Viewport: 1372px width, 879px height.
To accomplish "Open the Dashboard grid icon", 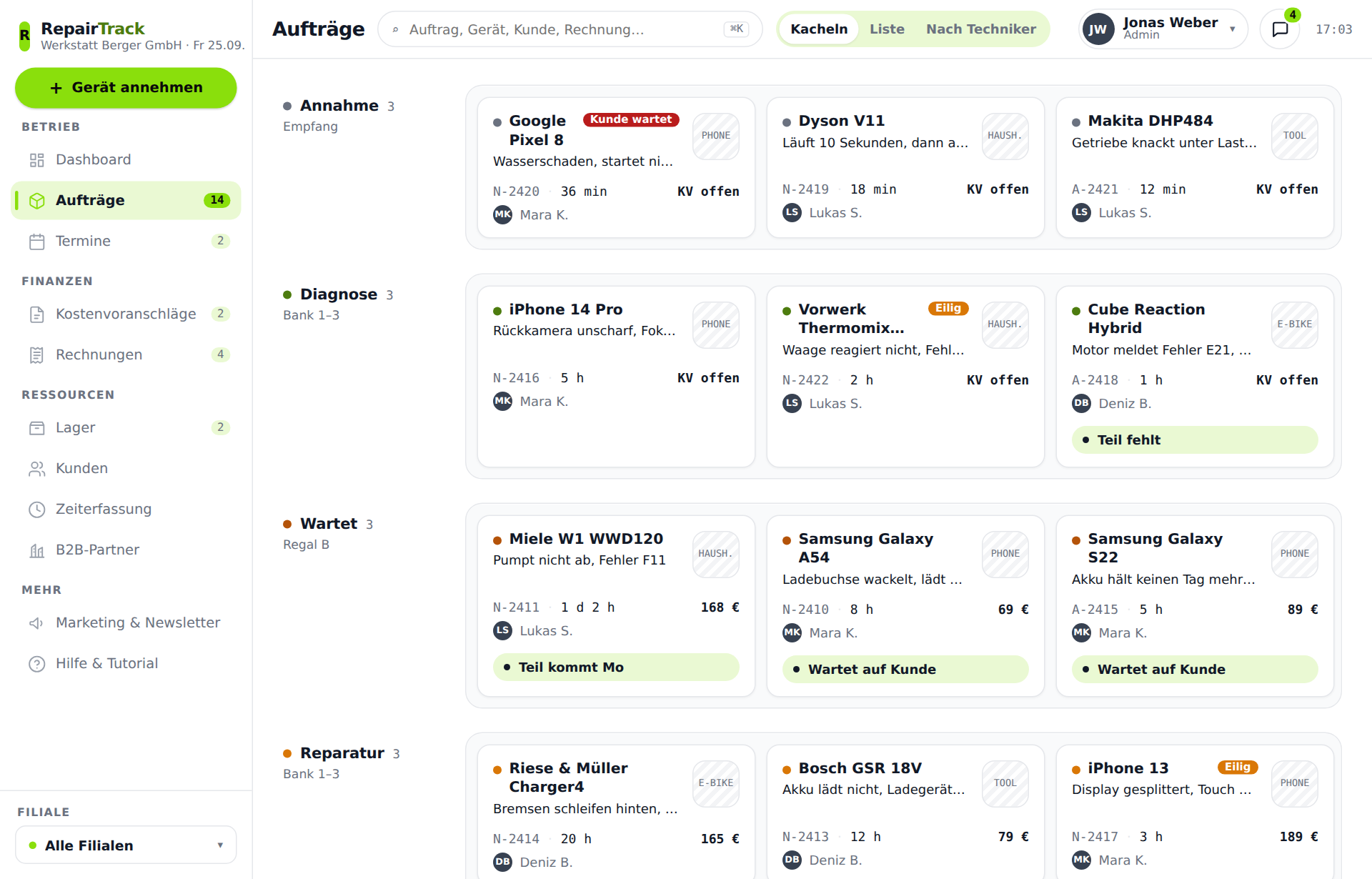I will (x=36, y=160).
